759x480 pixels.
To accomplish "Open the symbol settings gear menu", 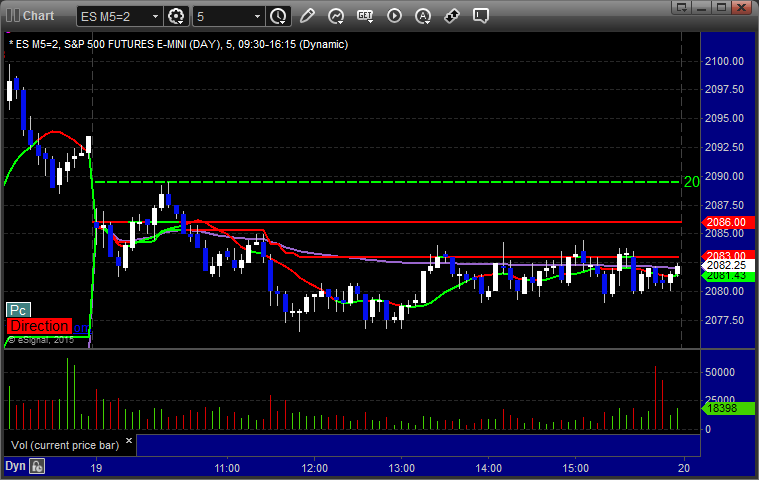I will [x=176, y=16].
